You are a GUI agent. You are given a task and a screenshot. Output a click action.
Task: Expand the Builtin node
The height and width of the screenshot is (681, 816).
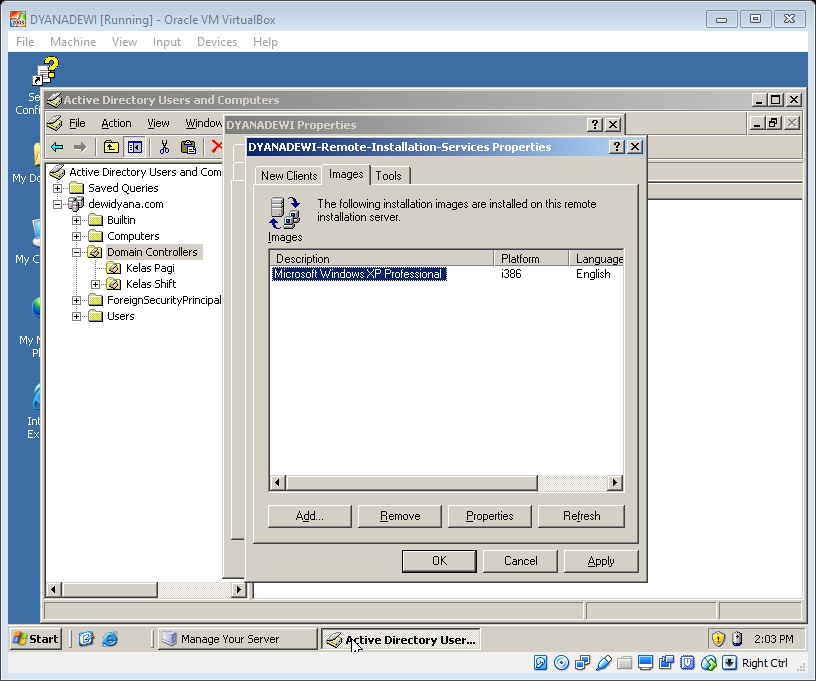point(76,221)
